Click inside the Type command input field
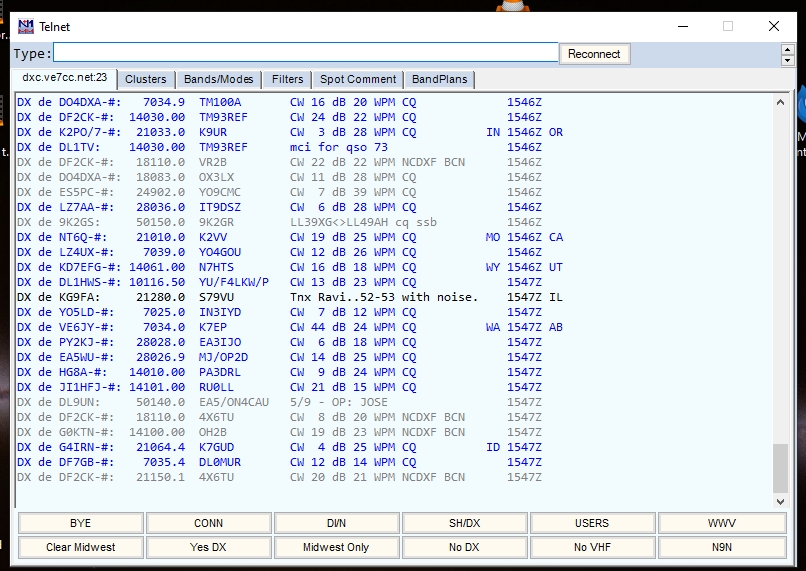 [305, 53]
